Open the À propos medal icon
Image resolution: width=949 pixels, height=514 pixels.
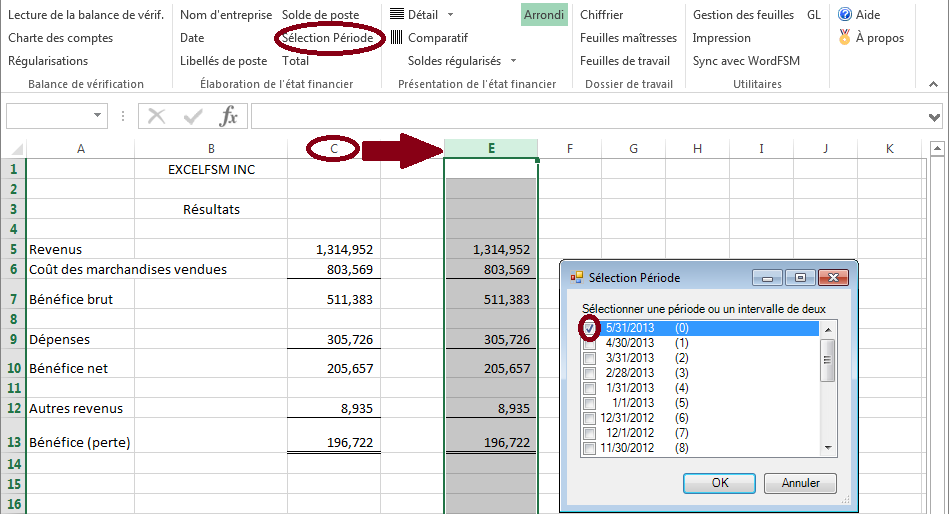tap(845, 38)
